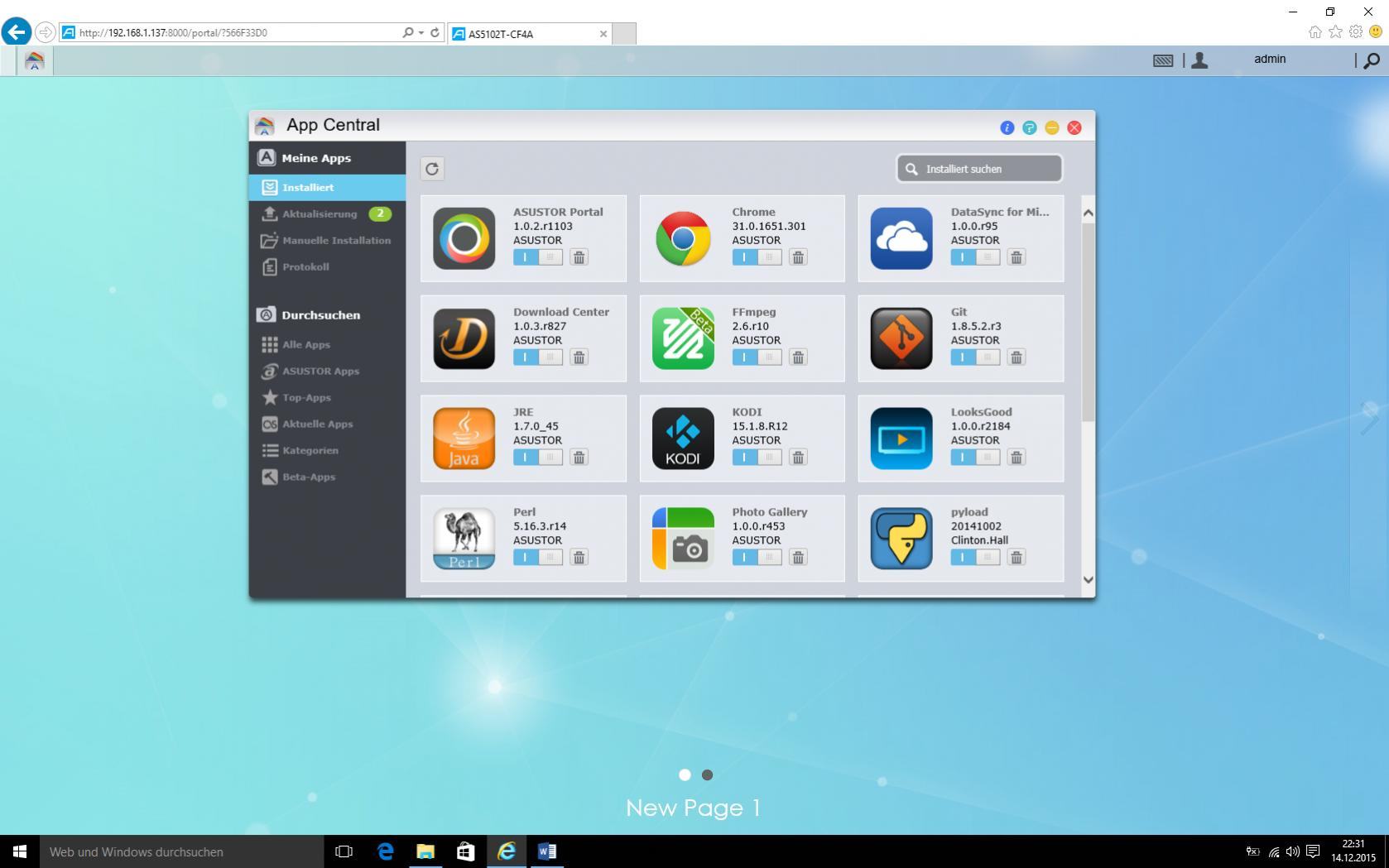Open the admin user menu
The height and width of the screenshot is (868, 1389).
coord(1270,60)
